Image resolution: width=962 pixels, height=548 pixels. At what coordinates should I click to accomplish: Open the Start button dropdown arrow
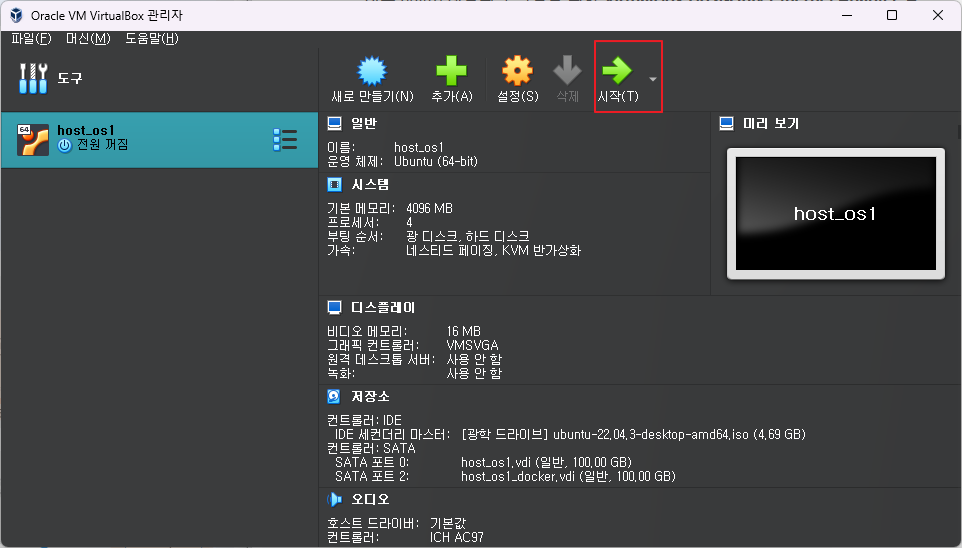(653, 79)
